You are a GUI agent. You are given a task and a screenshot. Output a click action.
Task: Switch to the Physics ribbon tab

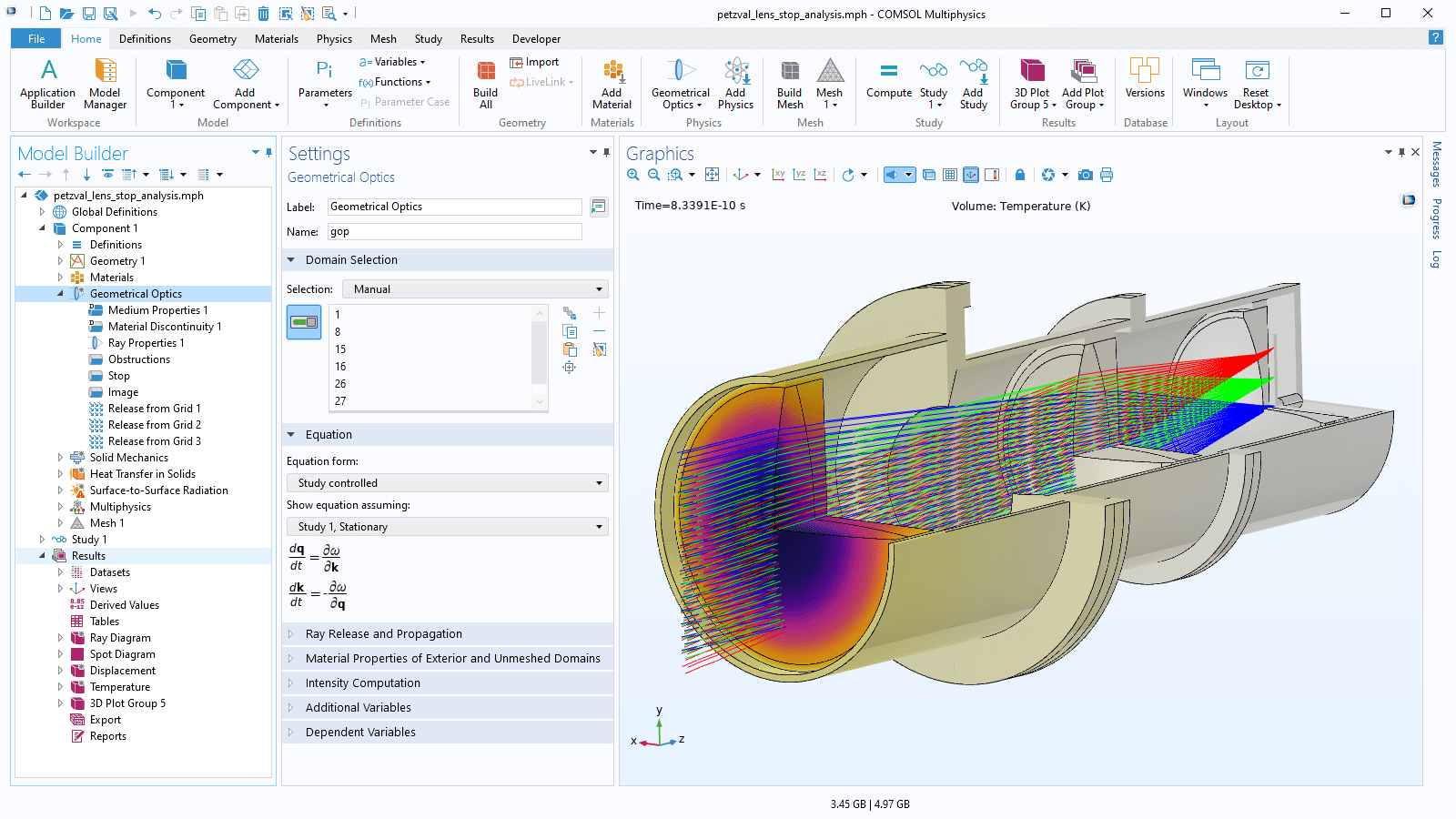(x=334, y=39)
